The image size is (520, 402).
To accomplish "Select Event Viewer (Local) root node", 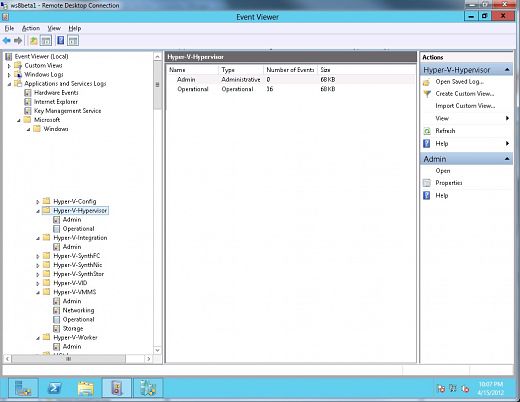I will [41, 56].
